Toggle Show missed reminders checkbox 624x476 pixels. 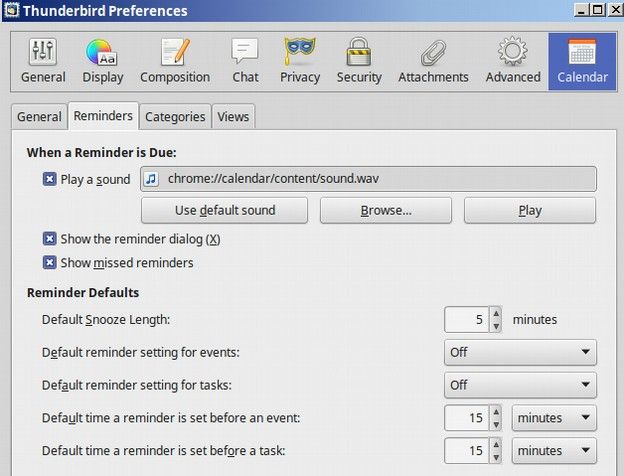[x=49, y=263]
